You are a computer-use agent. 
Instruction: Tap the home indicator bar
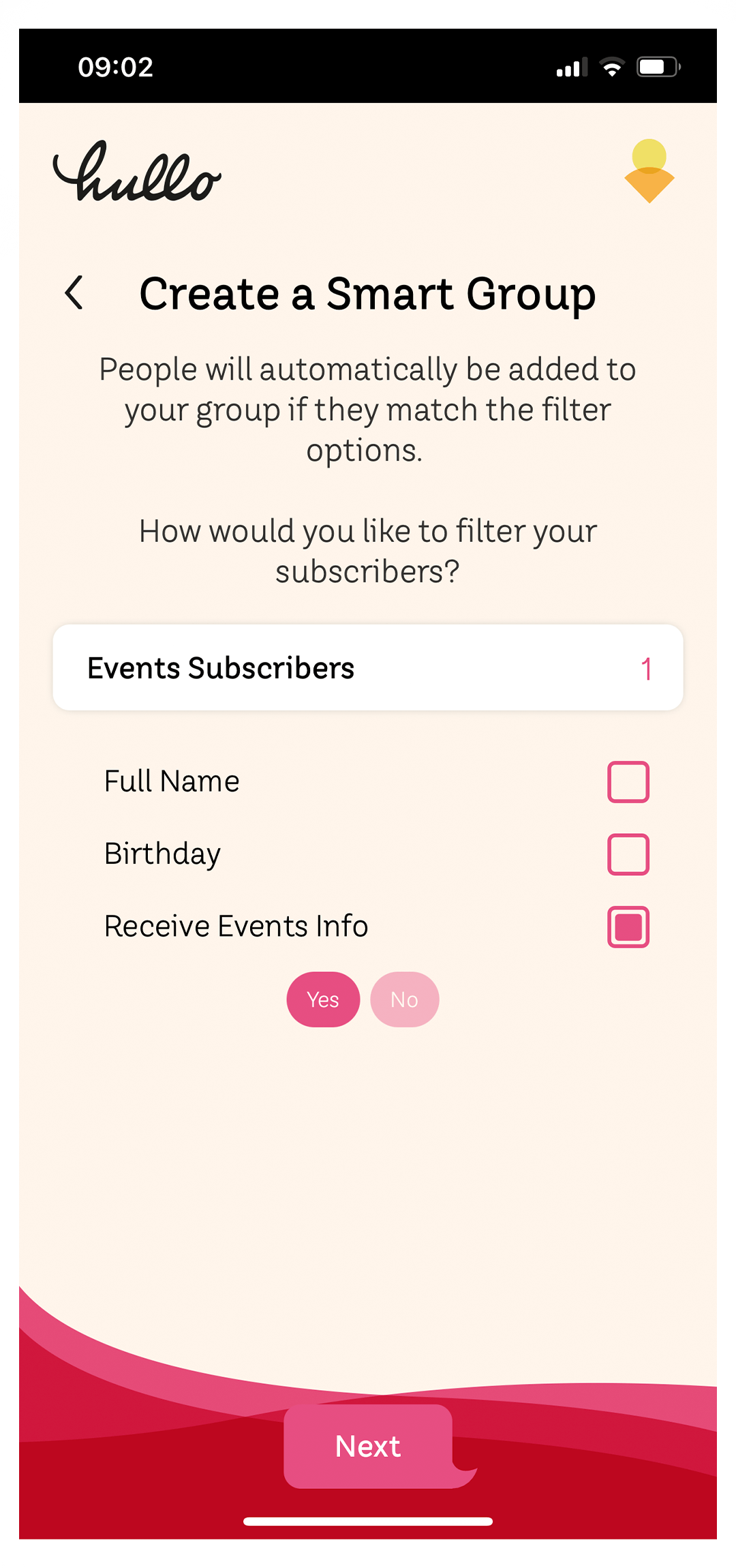pyautogui.click(x=368, y=1522)
